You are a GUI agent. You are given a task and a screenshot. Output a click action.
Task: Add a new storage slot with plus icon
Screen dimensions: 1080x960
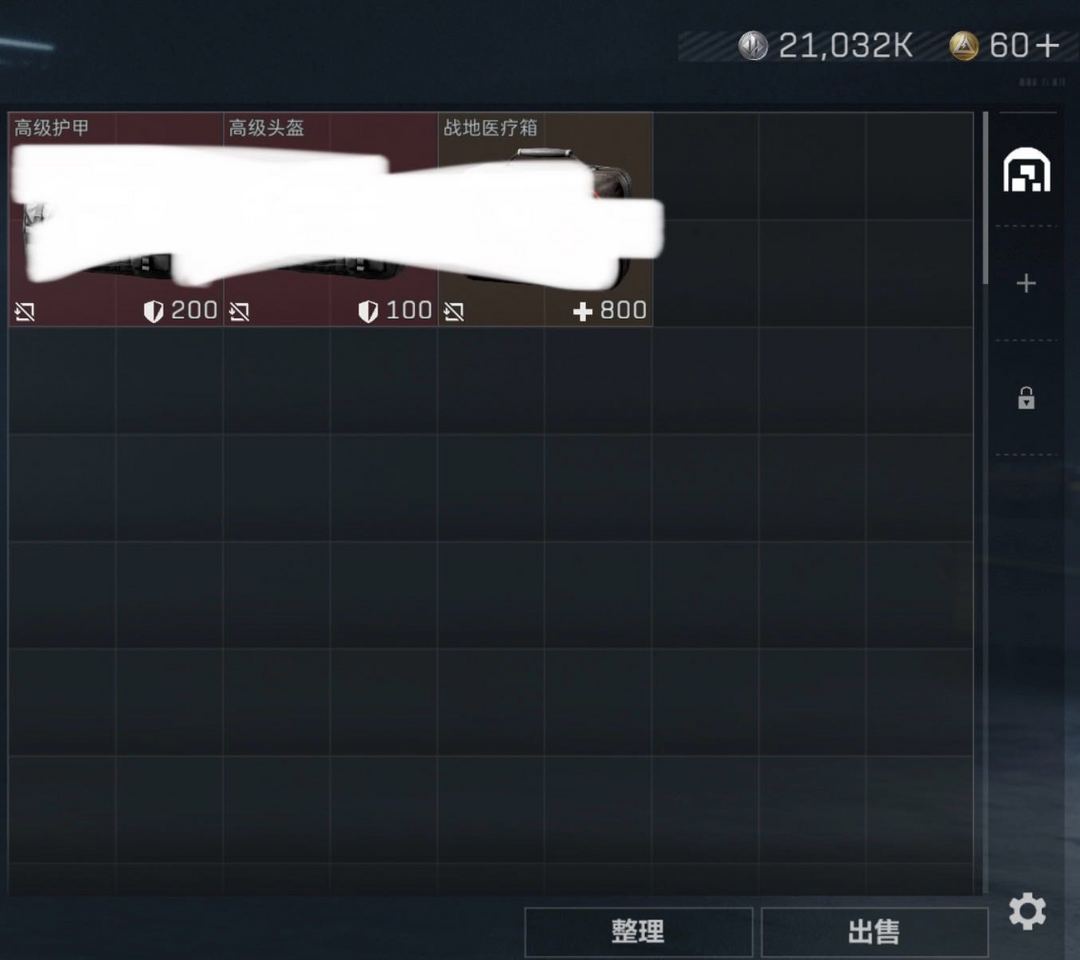pyautogui.click(x=1026, y=283)
